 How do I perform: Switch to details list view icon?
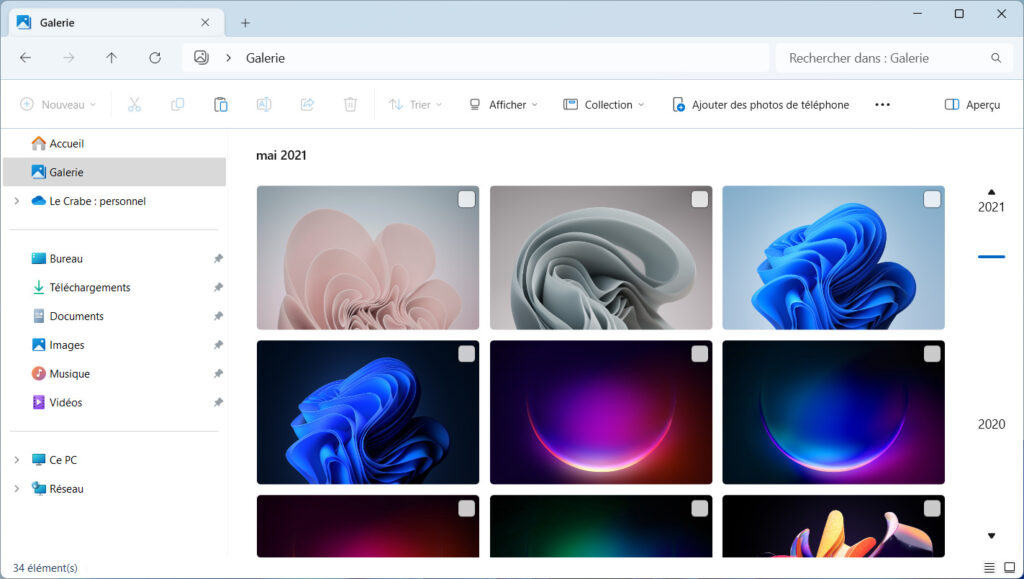[989, 567]
